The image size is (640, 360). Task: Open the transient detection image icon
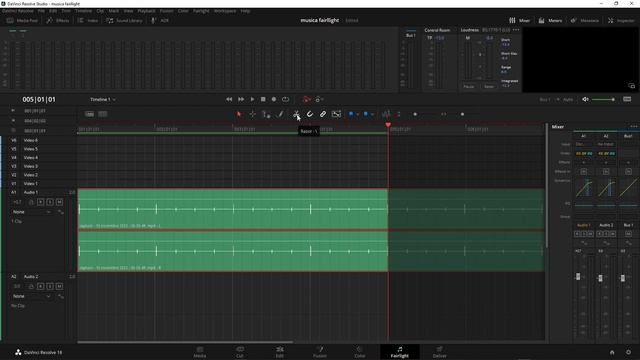point(336,114)
